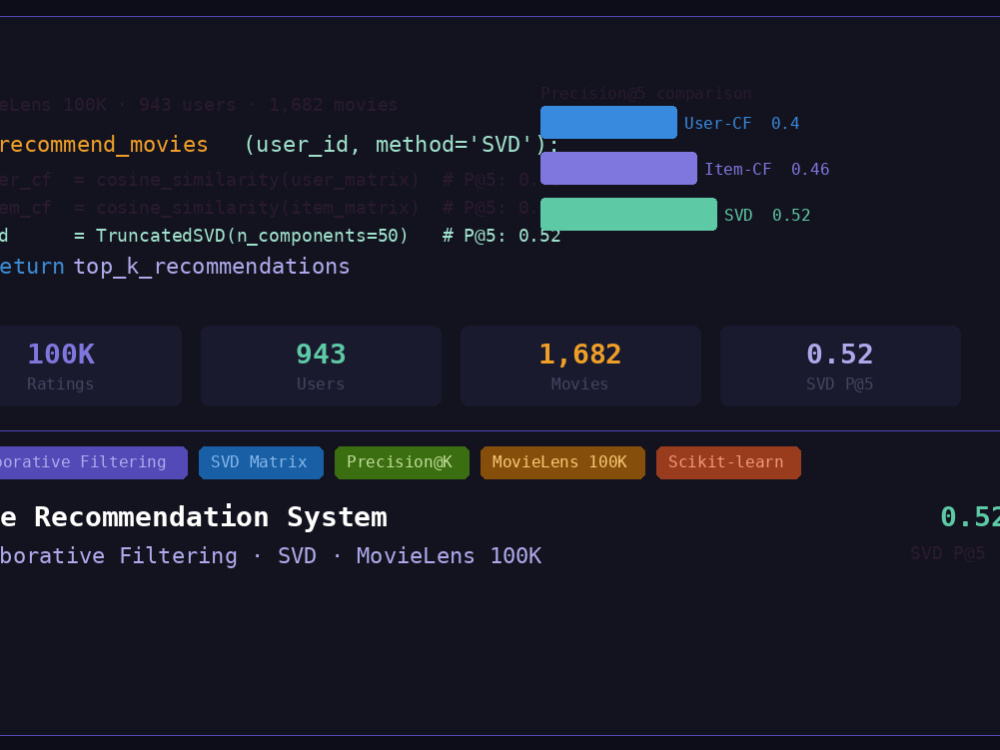Click the '943 users · 1,682 movies' subtitle
1000x750 pixels.
tap(268, 105)
